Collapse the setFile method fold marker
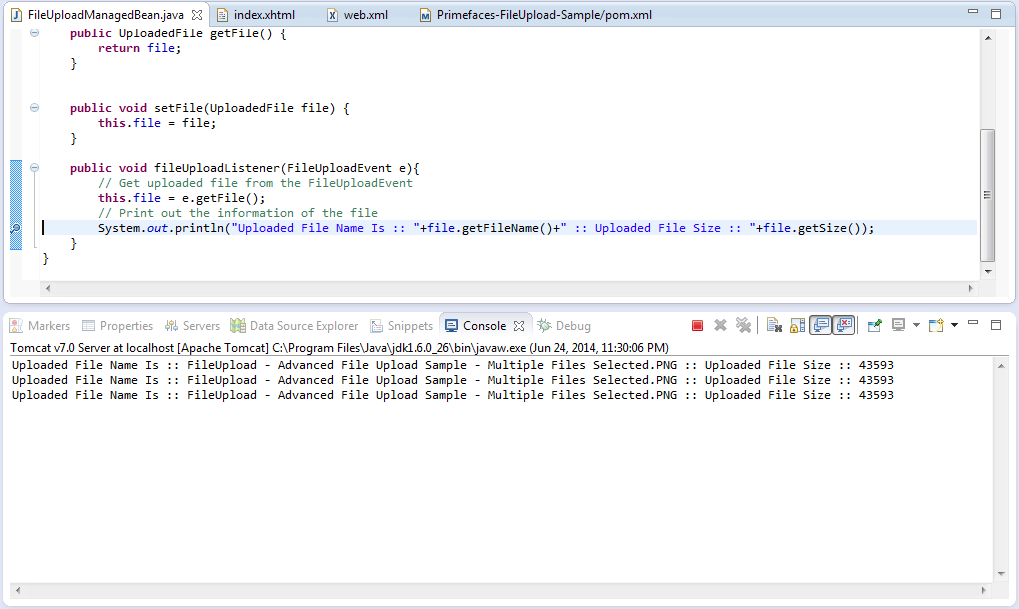This screenshot has width=1019, height=609. tap(34, 108)
